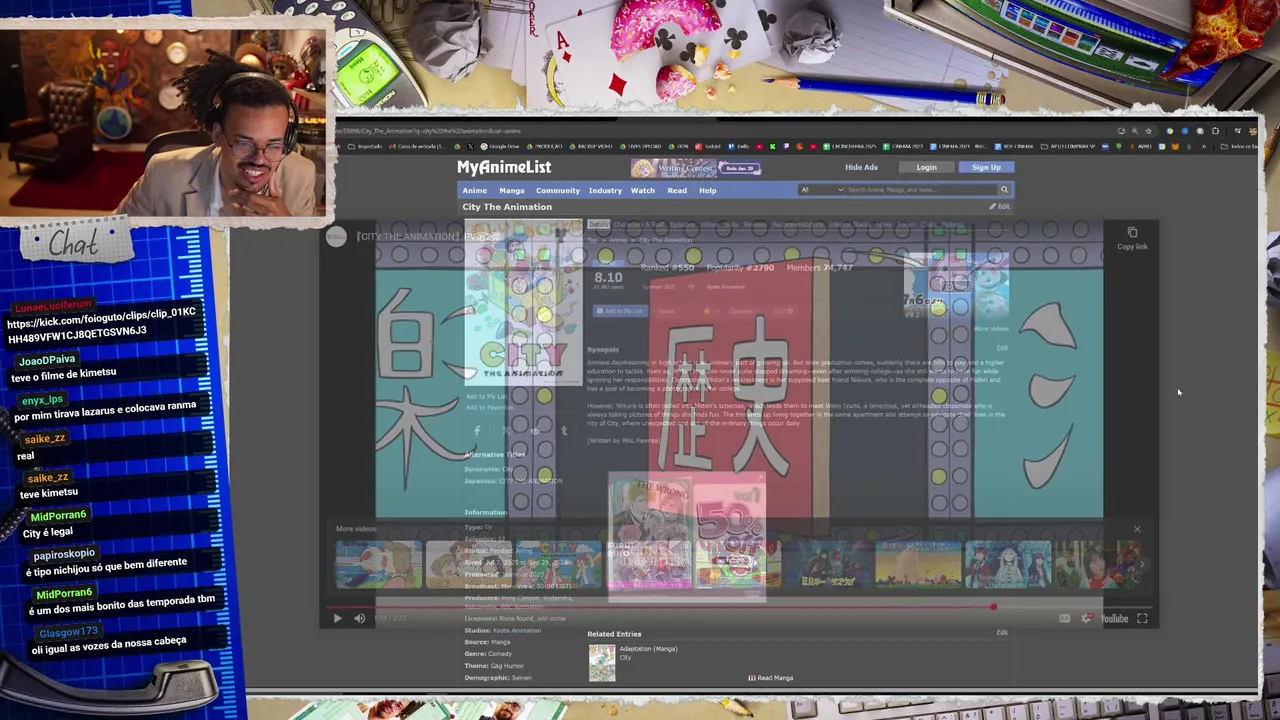Click the MyAnimeList logo
This screenshot has width=1280, height=720.
(x=504, y=167)
